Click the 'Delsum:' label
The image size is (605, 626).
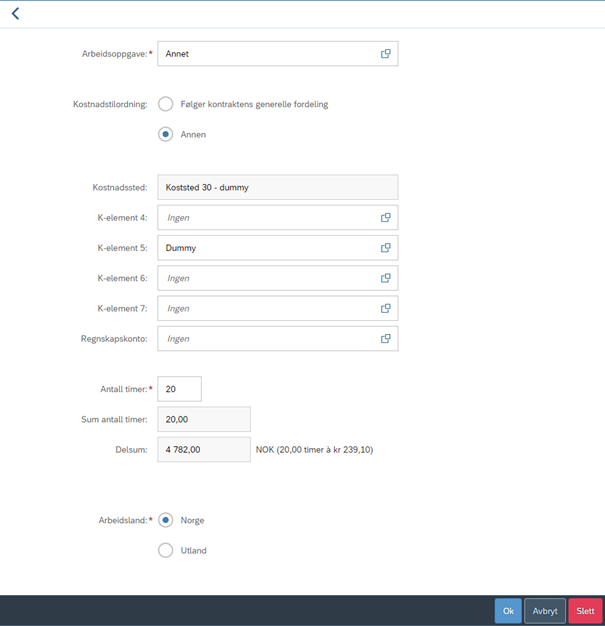[131, 450]
